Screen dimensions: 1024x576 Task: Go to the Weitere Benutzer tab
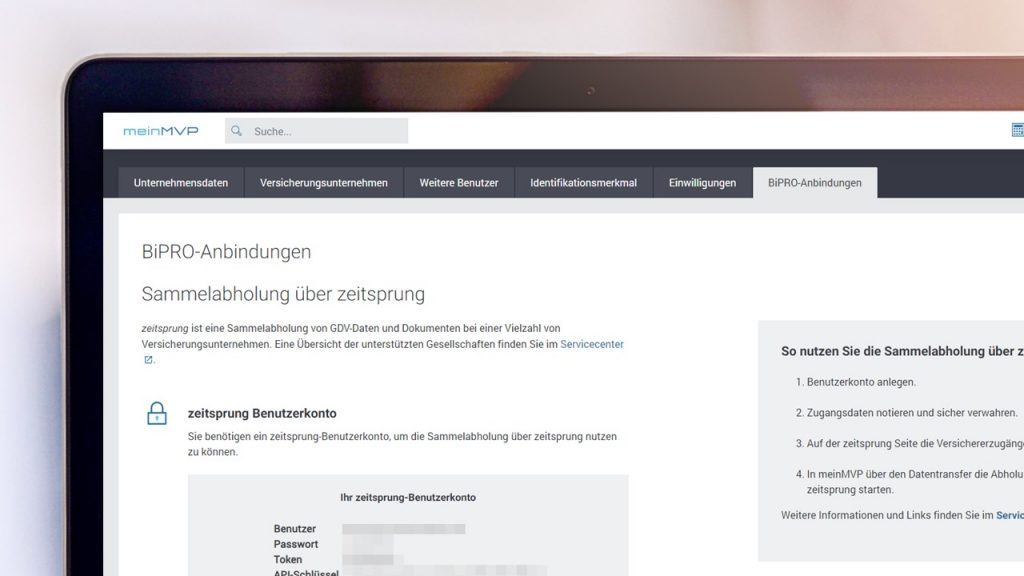point(458,183)
